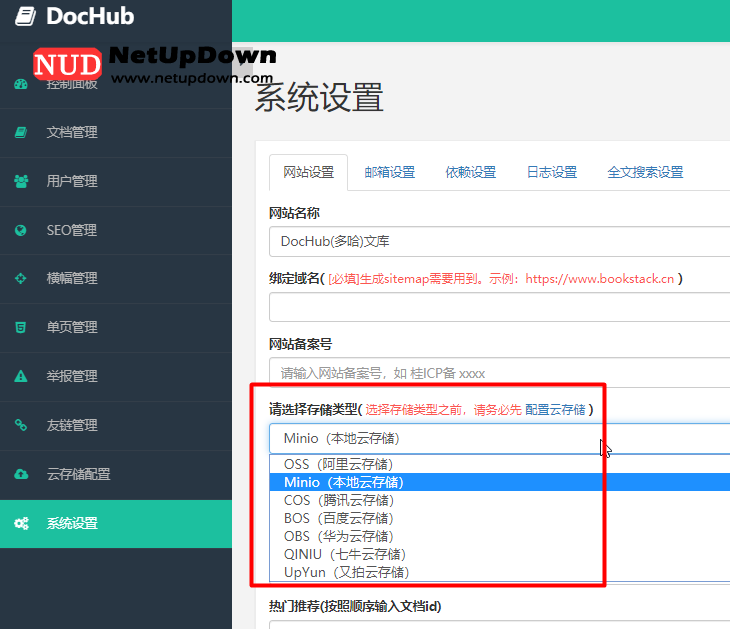
Task: Switch to the 全文搜索设置 tab
Action: coord(645,172)
